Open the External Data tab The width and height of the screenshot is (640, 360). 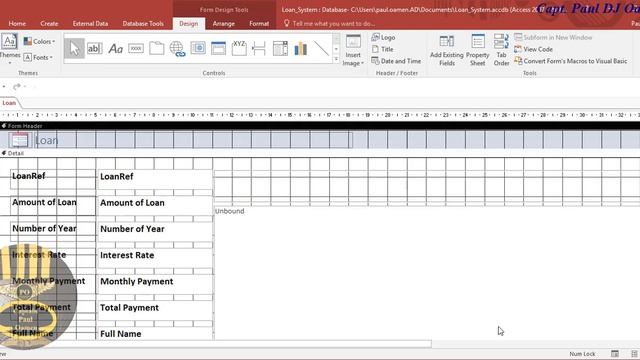[90, 24]
